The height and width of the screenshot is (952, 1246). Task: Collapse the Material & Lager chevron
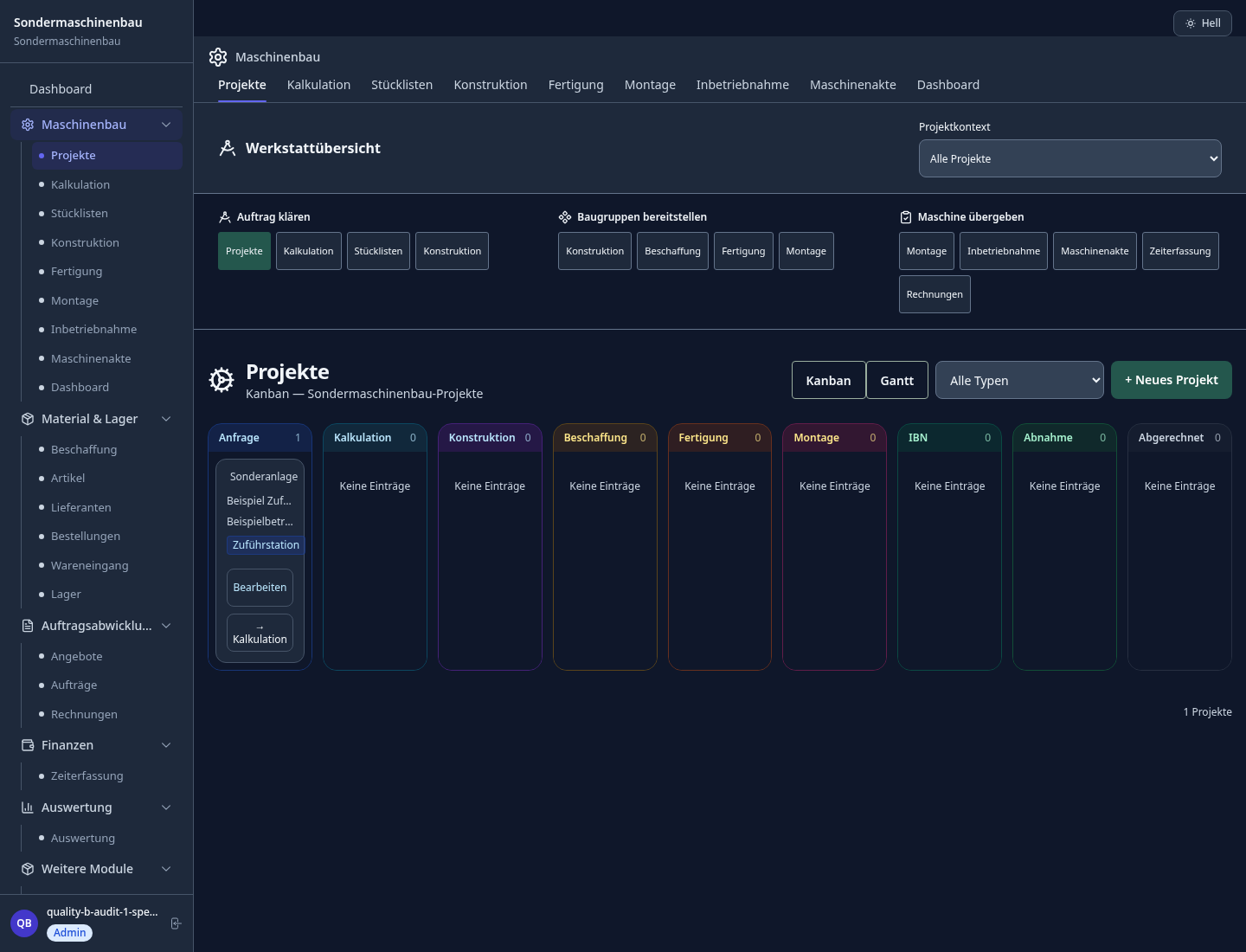[x=166, y=419]
